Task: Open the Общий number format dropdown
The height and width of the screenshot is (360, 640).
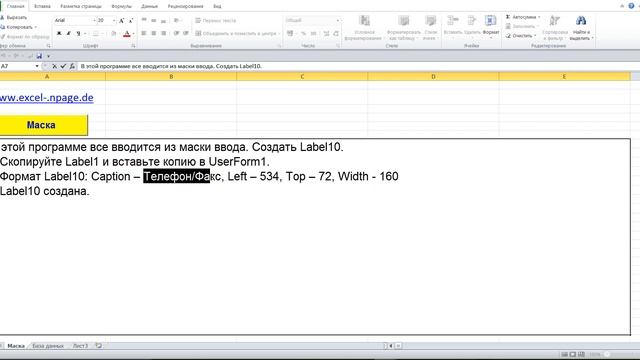Action: click(x=338, y=20)
